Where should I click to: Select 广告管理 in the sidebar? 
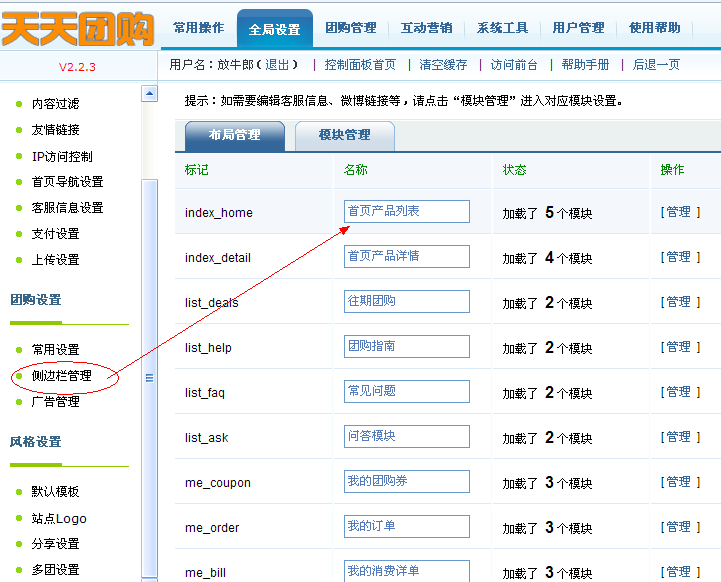55,402
